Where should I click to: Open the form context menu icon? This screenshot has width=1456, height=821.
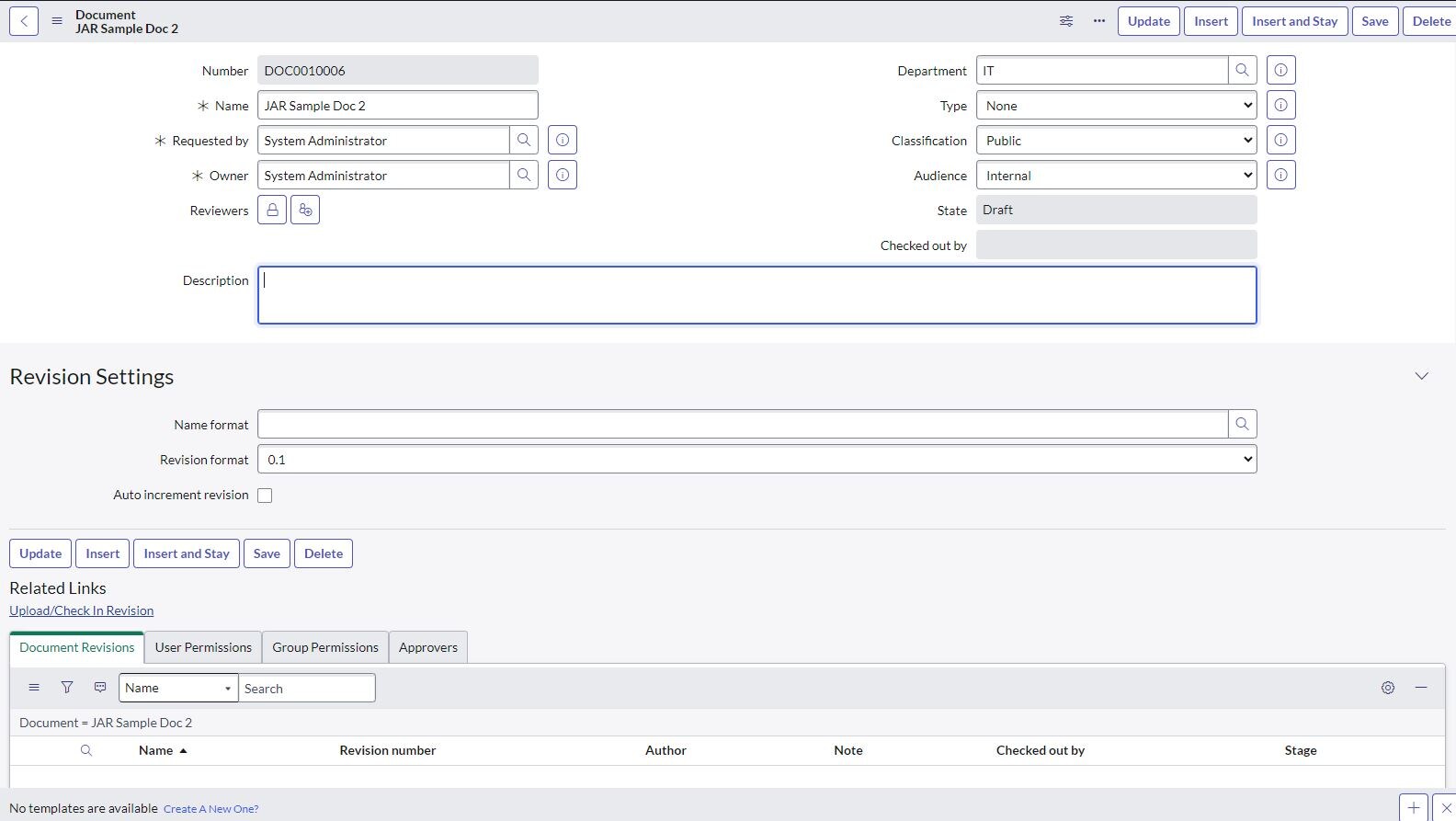coord(57,21)
